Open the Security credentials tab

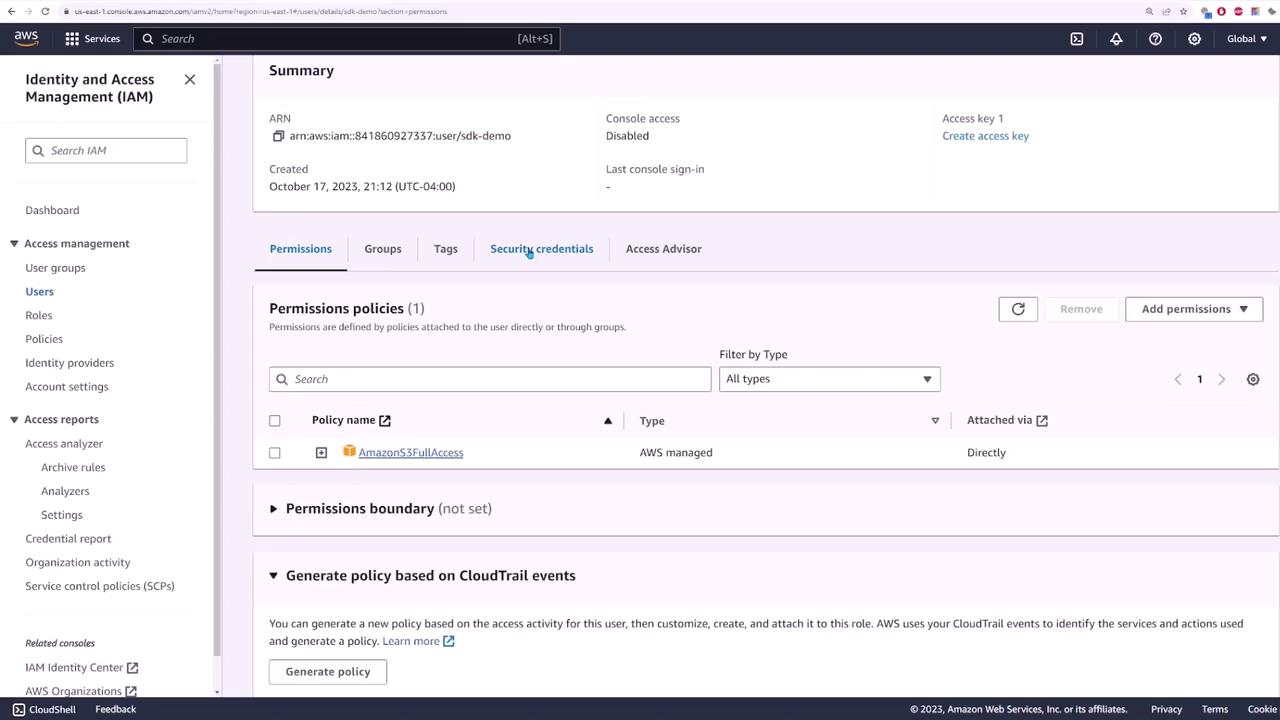[541, 249]
